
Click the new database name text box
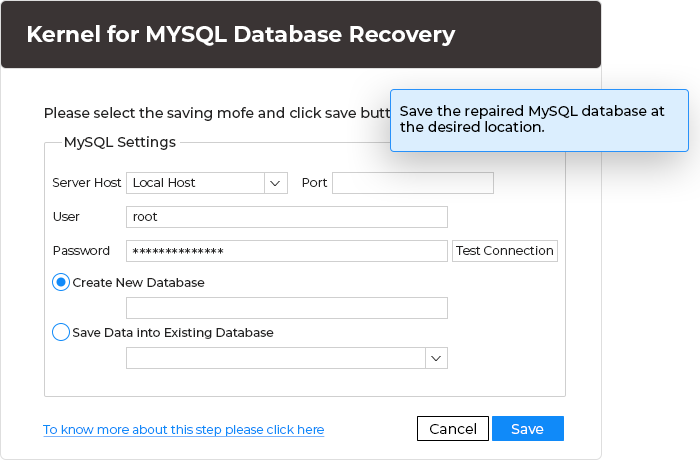click(286, 308)
